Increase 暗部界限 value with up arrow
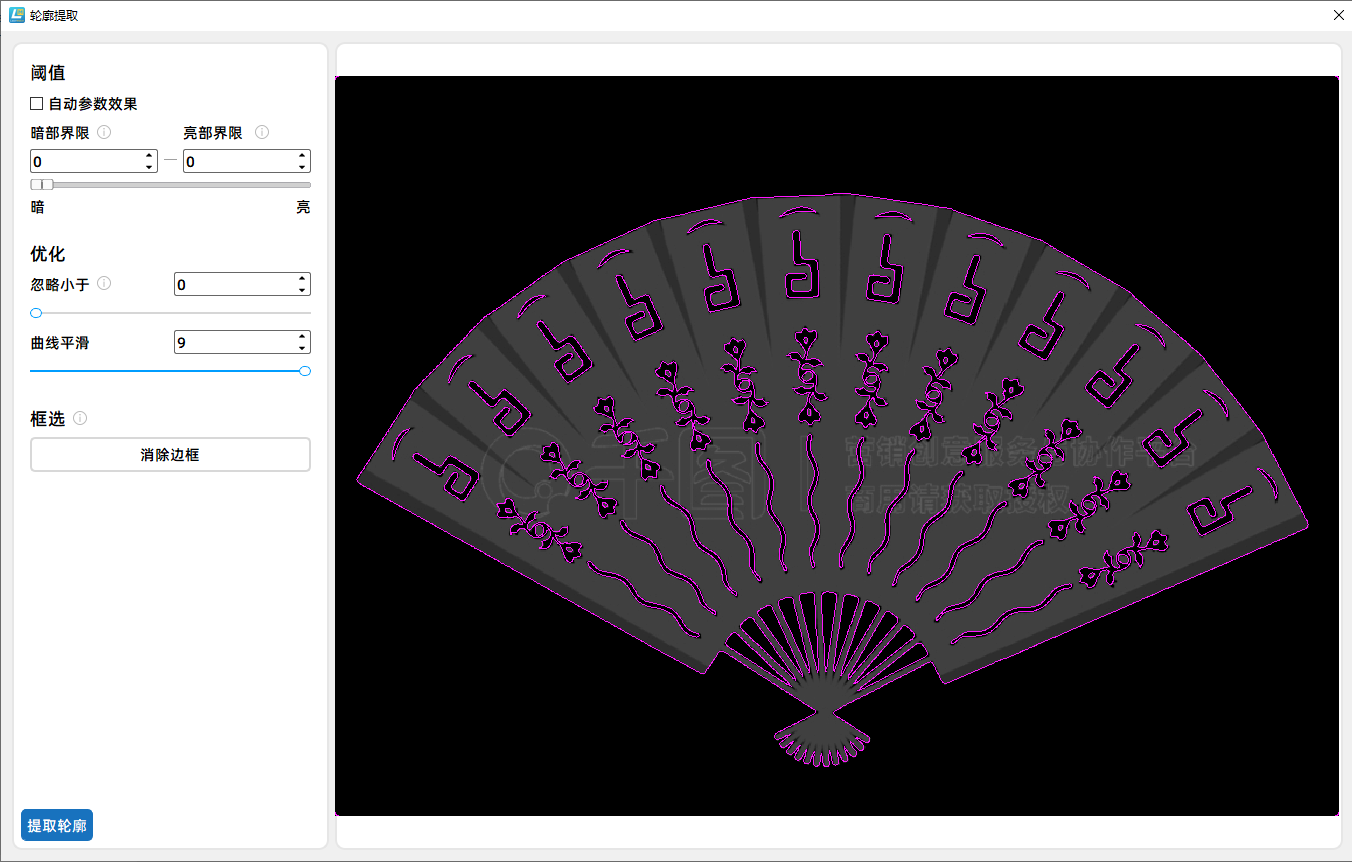The width and height of the screenshot is (1352, 862). [x=149, y=156]
